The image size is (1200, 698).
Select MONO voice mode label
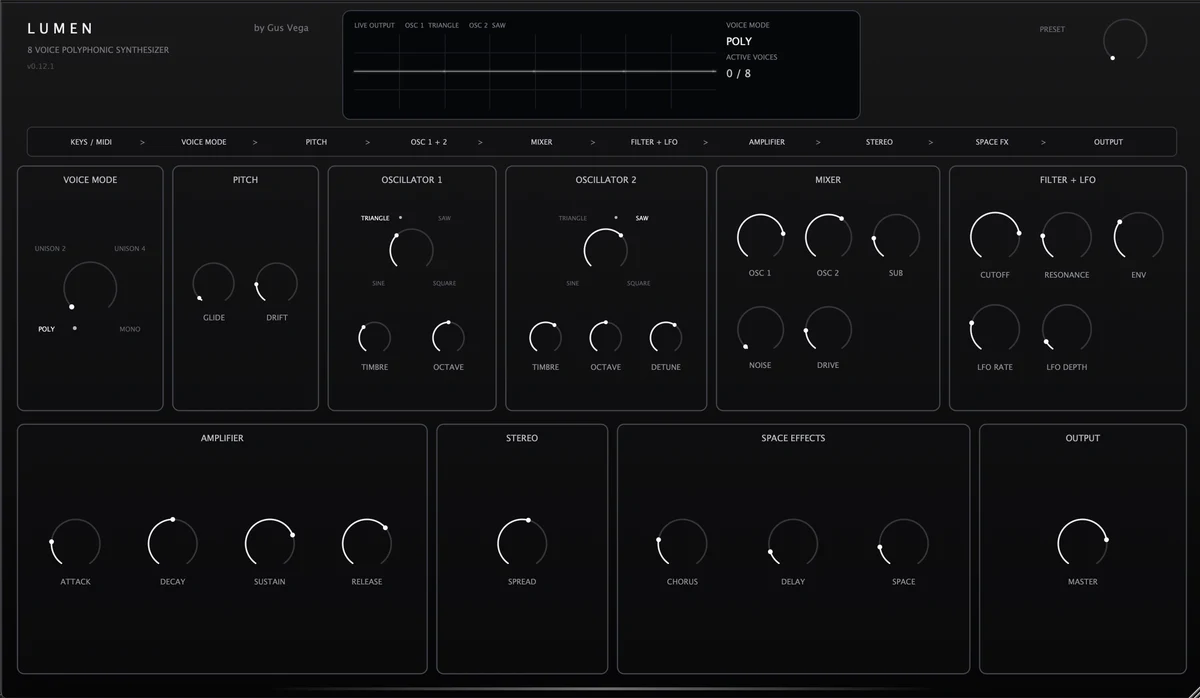click(130, 329)
